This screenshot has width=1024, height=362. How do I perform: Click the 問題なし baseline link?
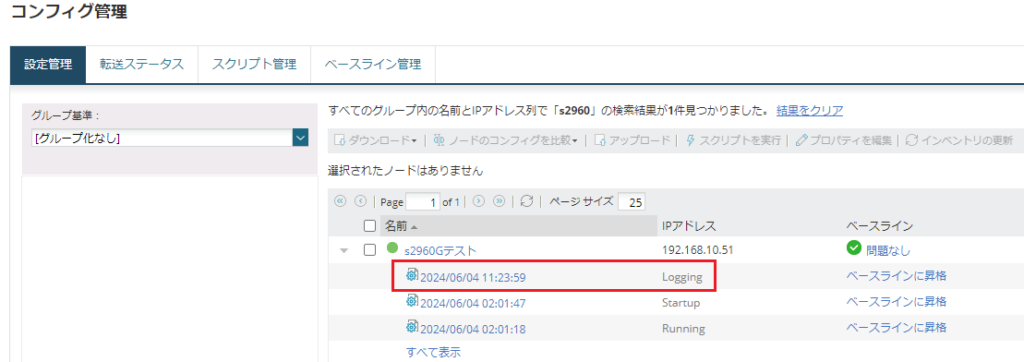click(x=888, y=250)
